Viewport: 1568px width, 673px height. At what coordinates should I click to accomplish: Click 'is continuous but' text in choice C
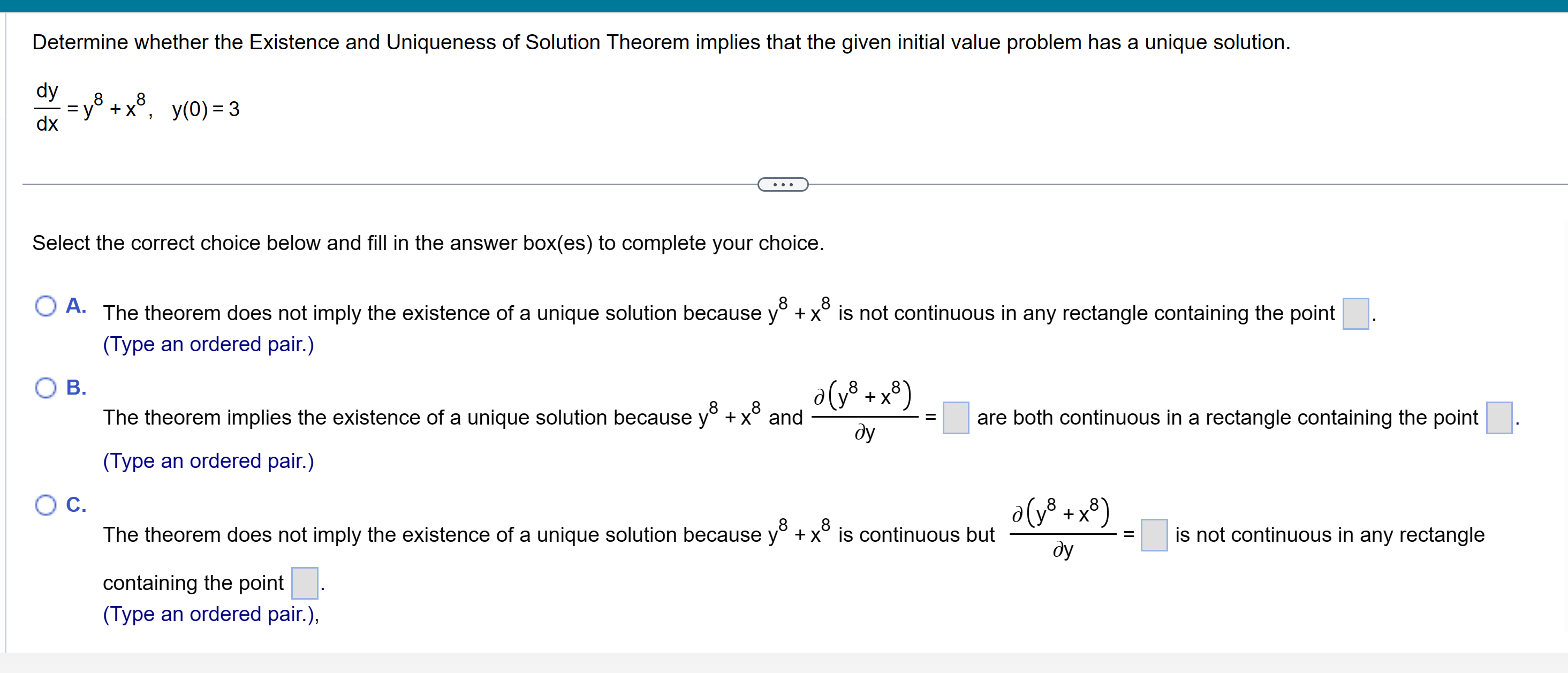pyautogui.click(x=916, y=535)
